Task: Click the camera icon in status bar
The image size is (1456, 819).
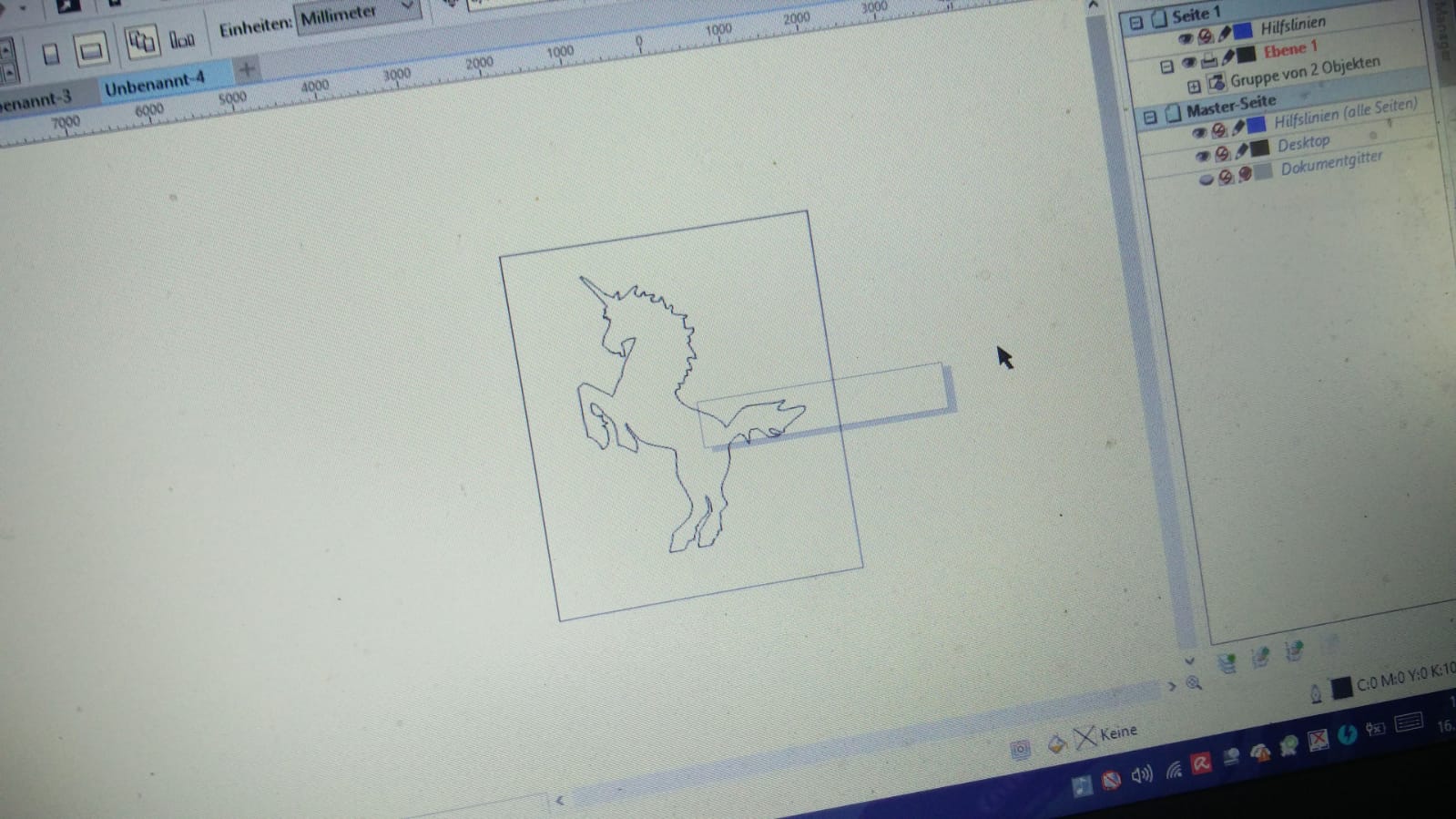Action: coord(1021,749)
